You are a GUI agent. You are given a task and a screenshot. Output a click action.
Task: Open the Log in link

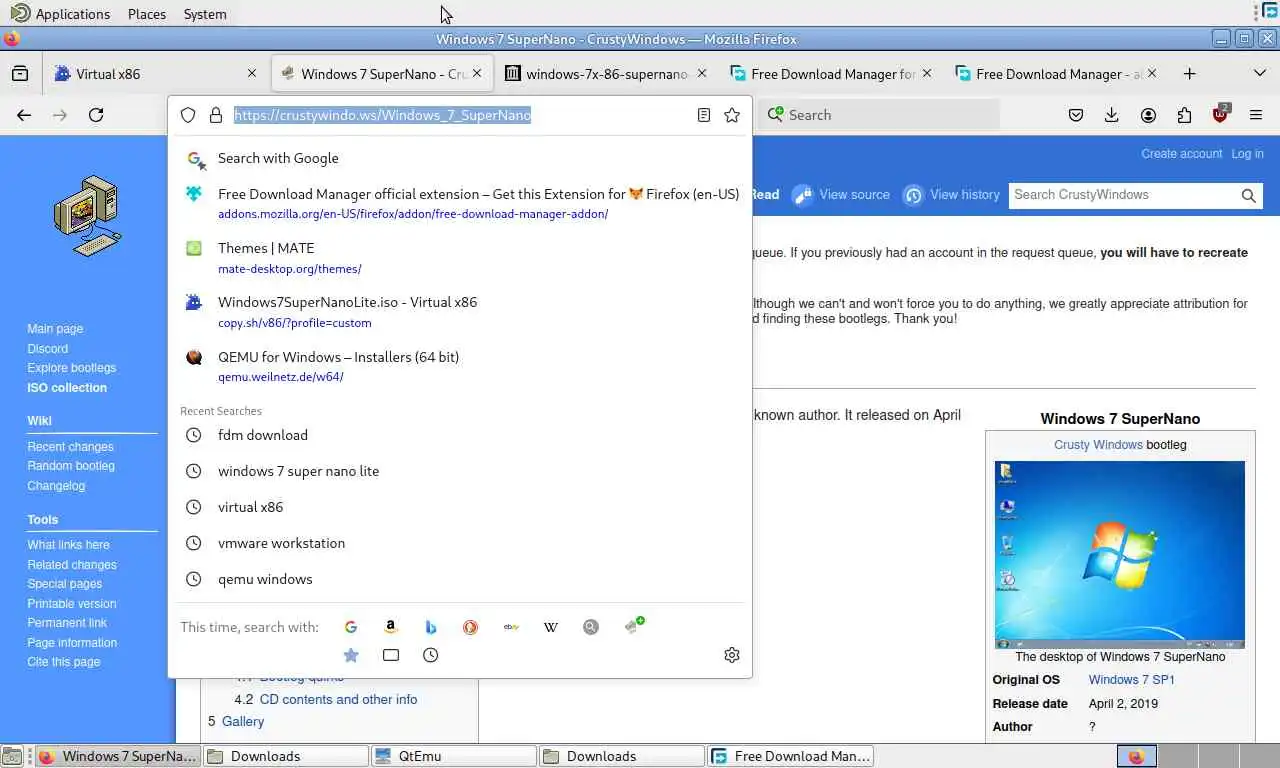1247,154
